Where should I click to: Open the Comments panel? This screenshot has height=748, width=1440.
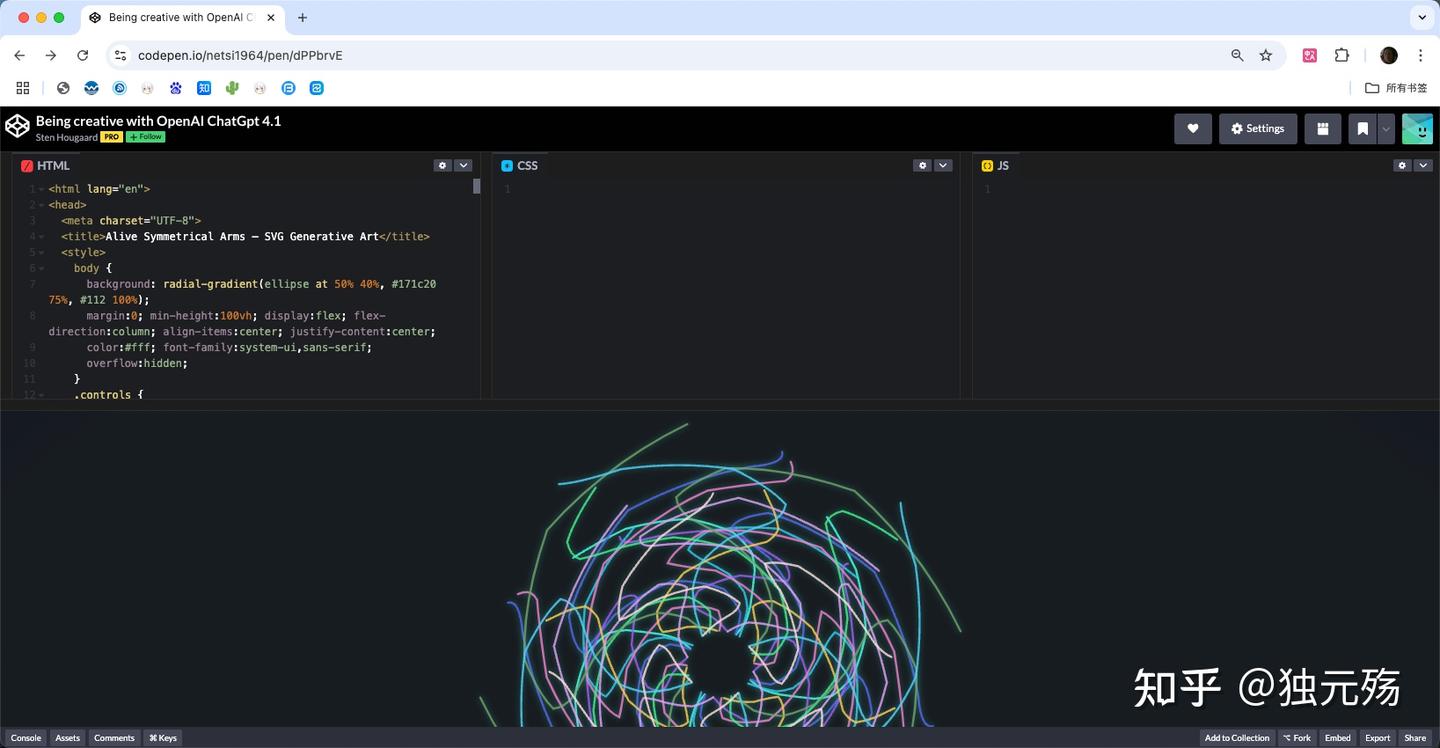pyautogui.click(x=114, y=738)
